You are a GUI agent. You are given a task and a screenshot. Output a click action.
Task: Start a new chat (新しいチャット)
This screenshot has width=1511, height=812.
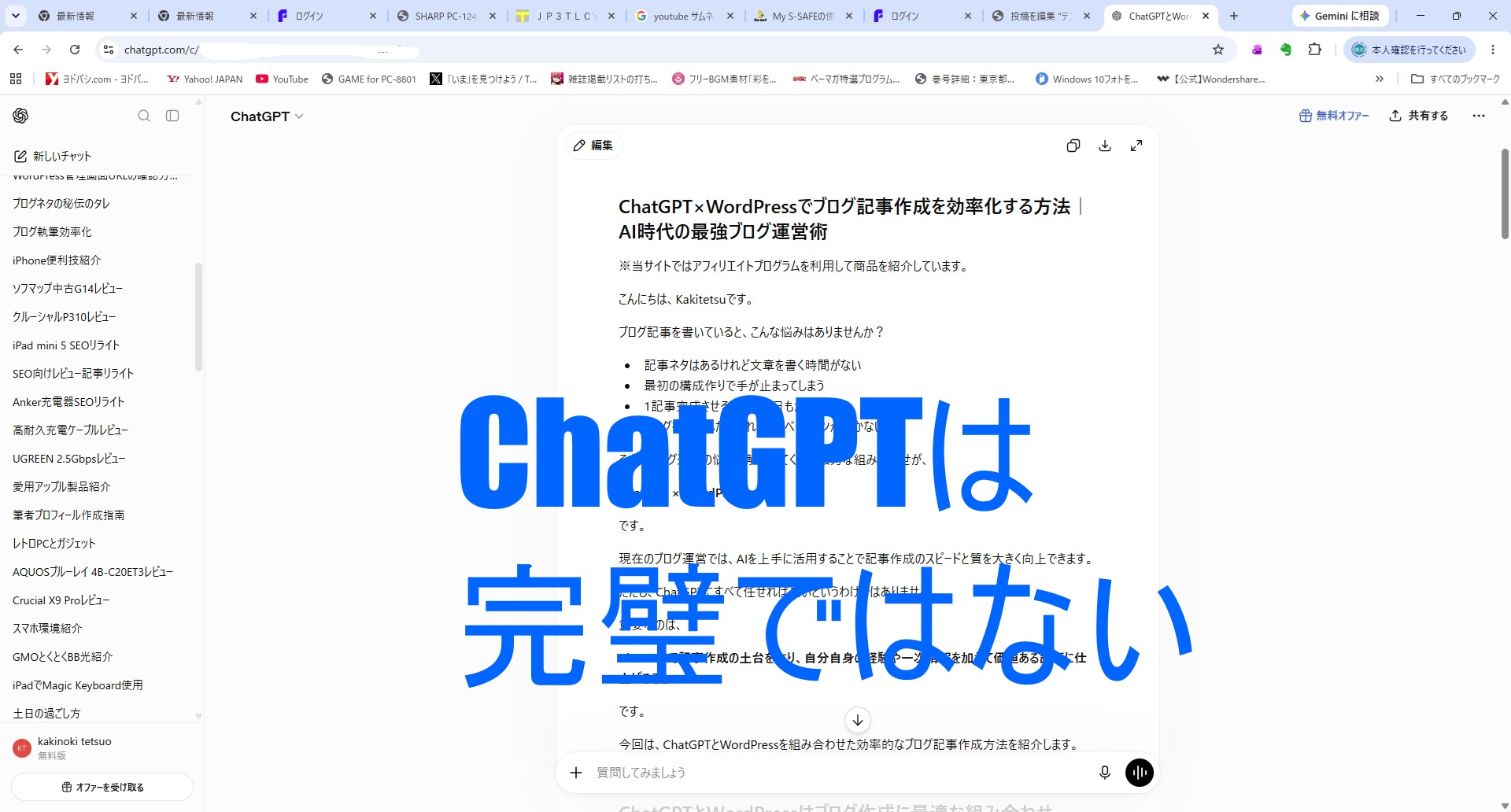click(53, 156)
